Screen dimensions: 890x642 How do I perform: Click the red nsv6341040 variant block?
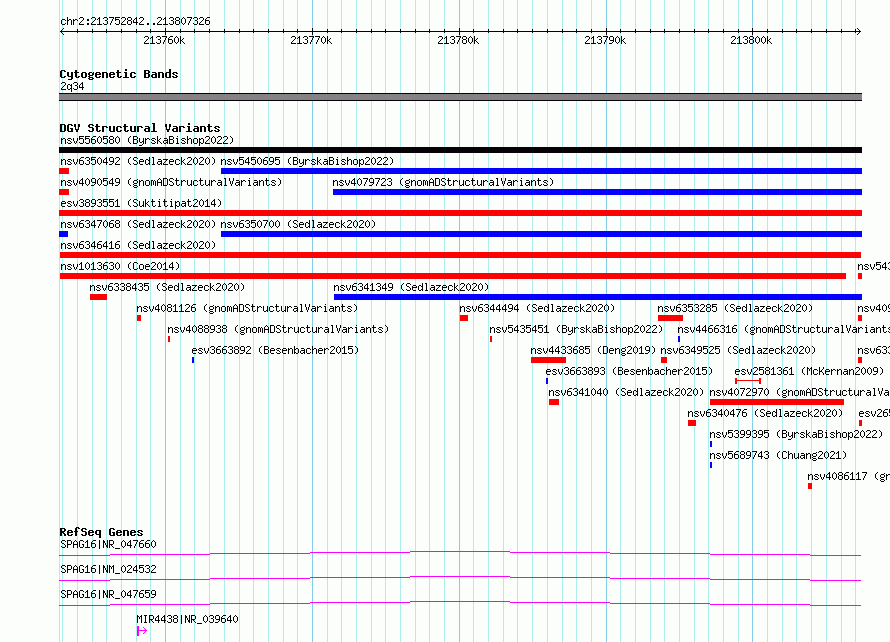click(554, 402)
